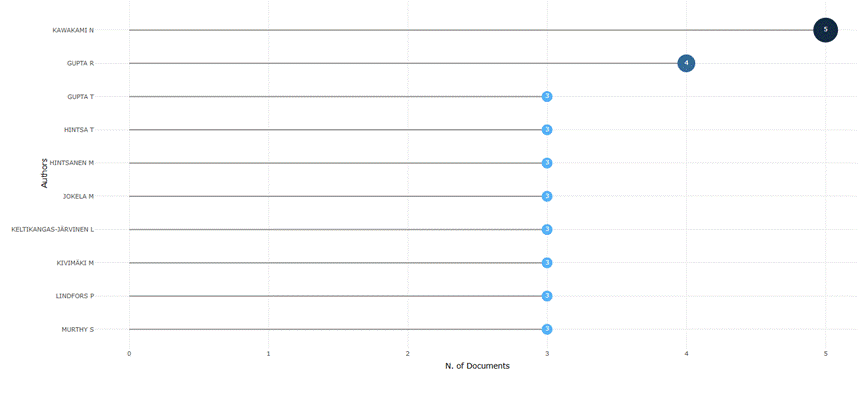Click HINTSA T's data point marker
The image size is (858, 400).
tap(547, 130)
